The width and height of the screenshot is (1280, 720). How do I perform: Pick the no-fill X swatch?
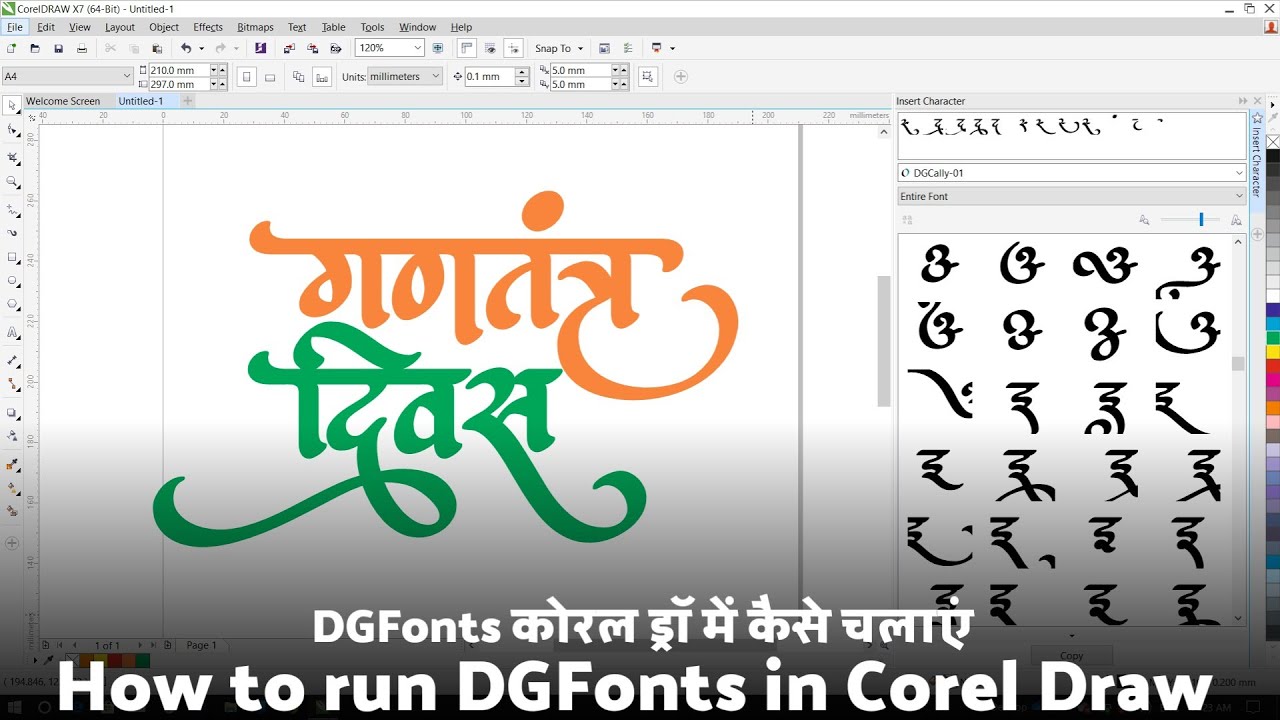1272,142
